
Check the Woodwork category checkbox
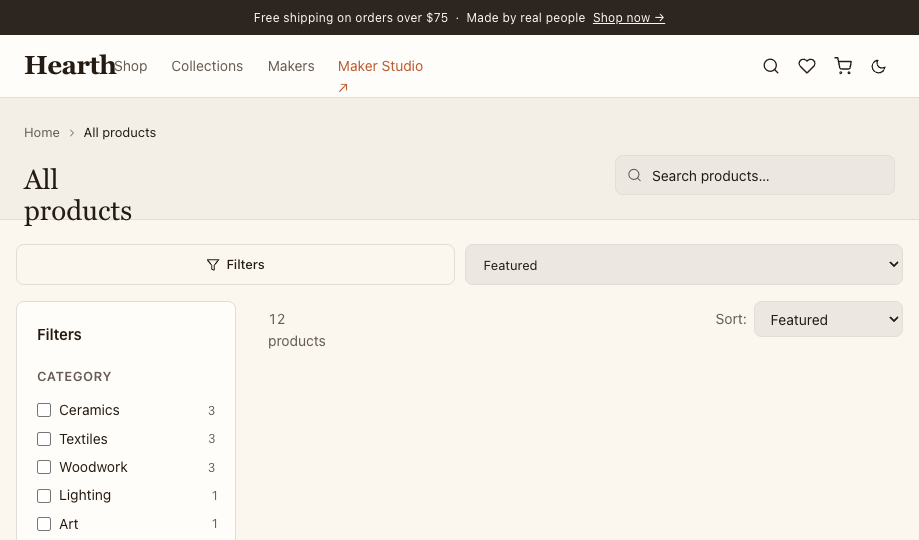[x=44, y=467]
